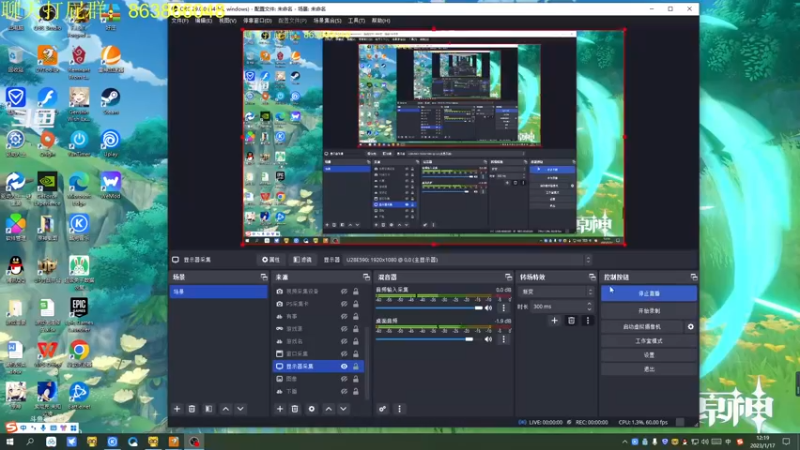
Task: Unlock the 窗口采集 source
Action: [x=356, y=354]
